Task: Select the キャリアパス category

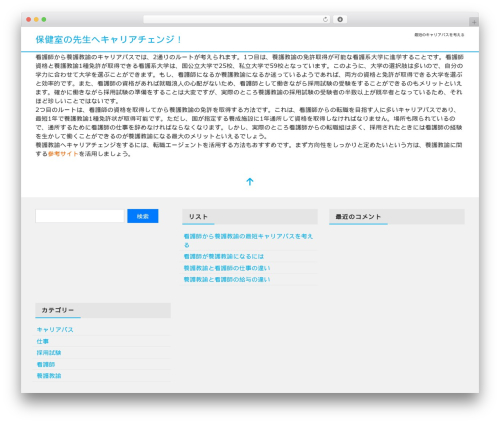Action: pyautogui.click(x=55, y=330)
